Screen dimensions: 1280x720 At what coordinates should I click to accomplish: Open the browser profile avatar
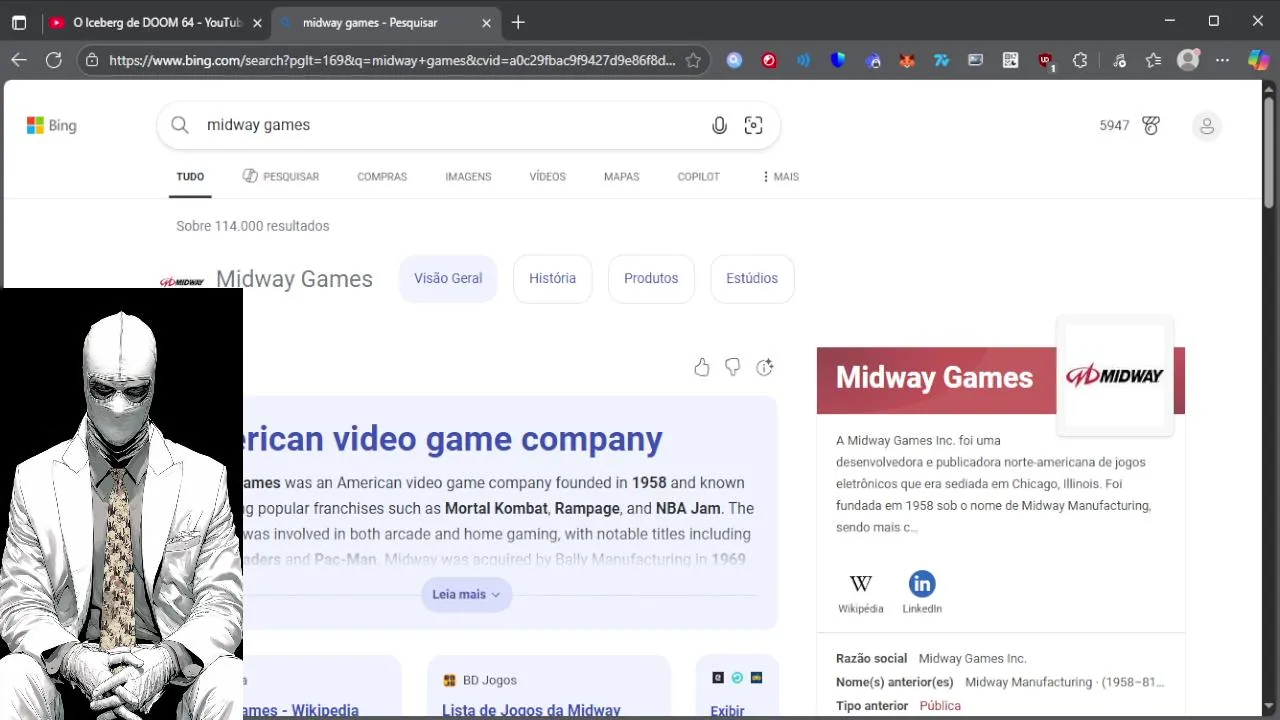pos(1188,60)
